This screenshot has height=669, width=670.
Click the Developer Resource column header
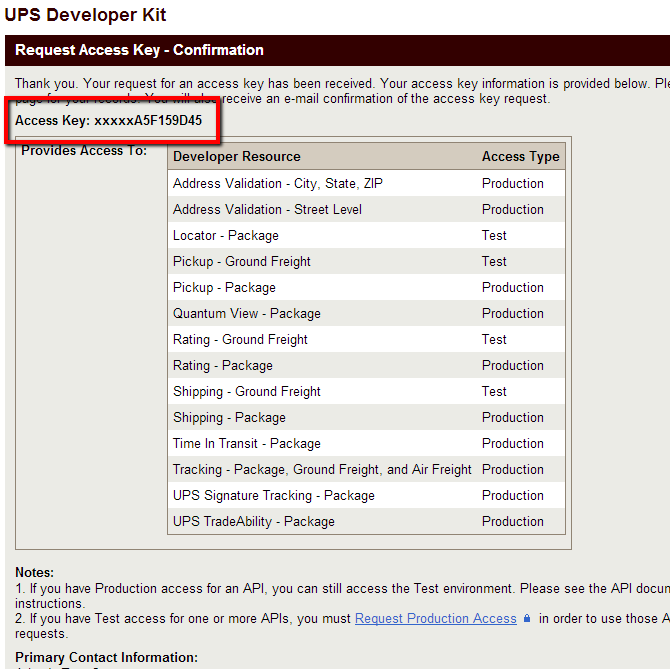[x=237, y=156]
